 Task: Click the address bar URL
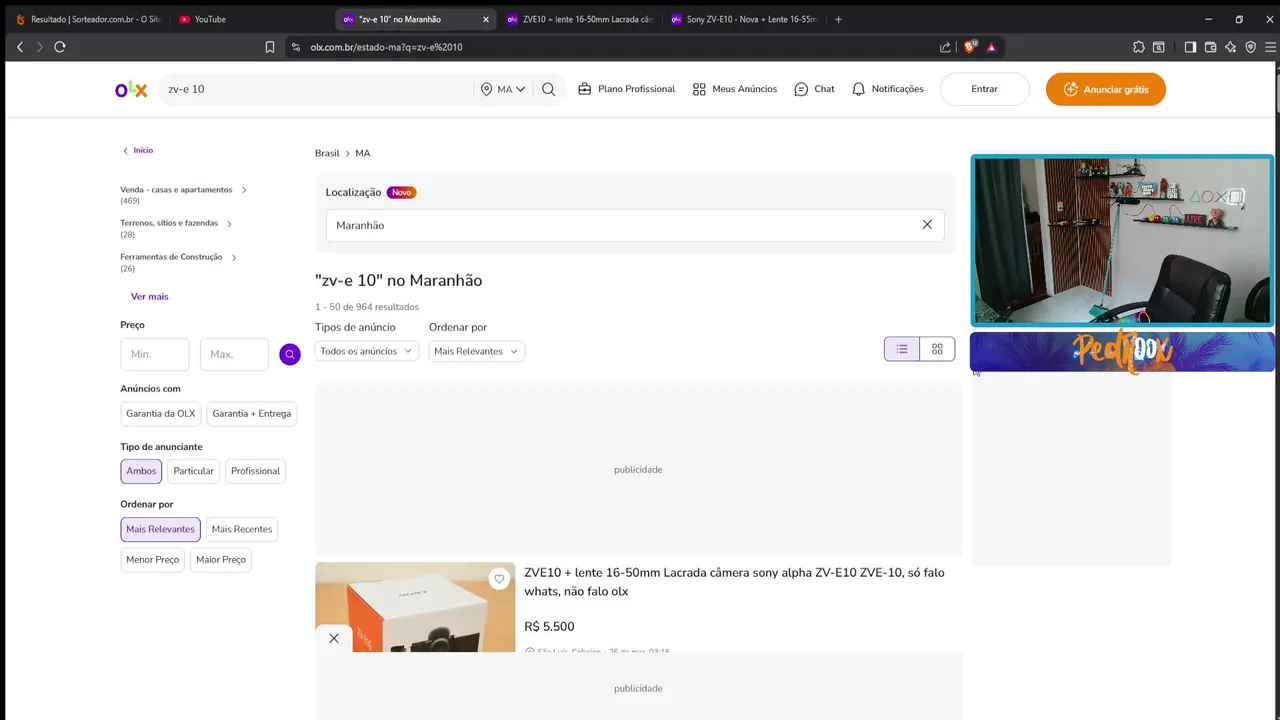coord(386,47)
